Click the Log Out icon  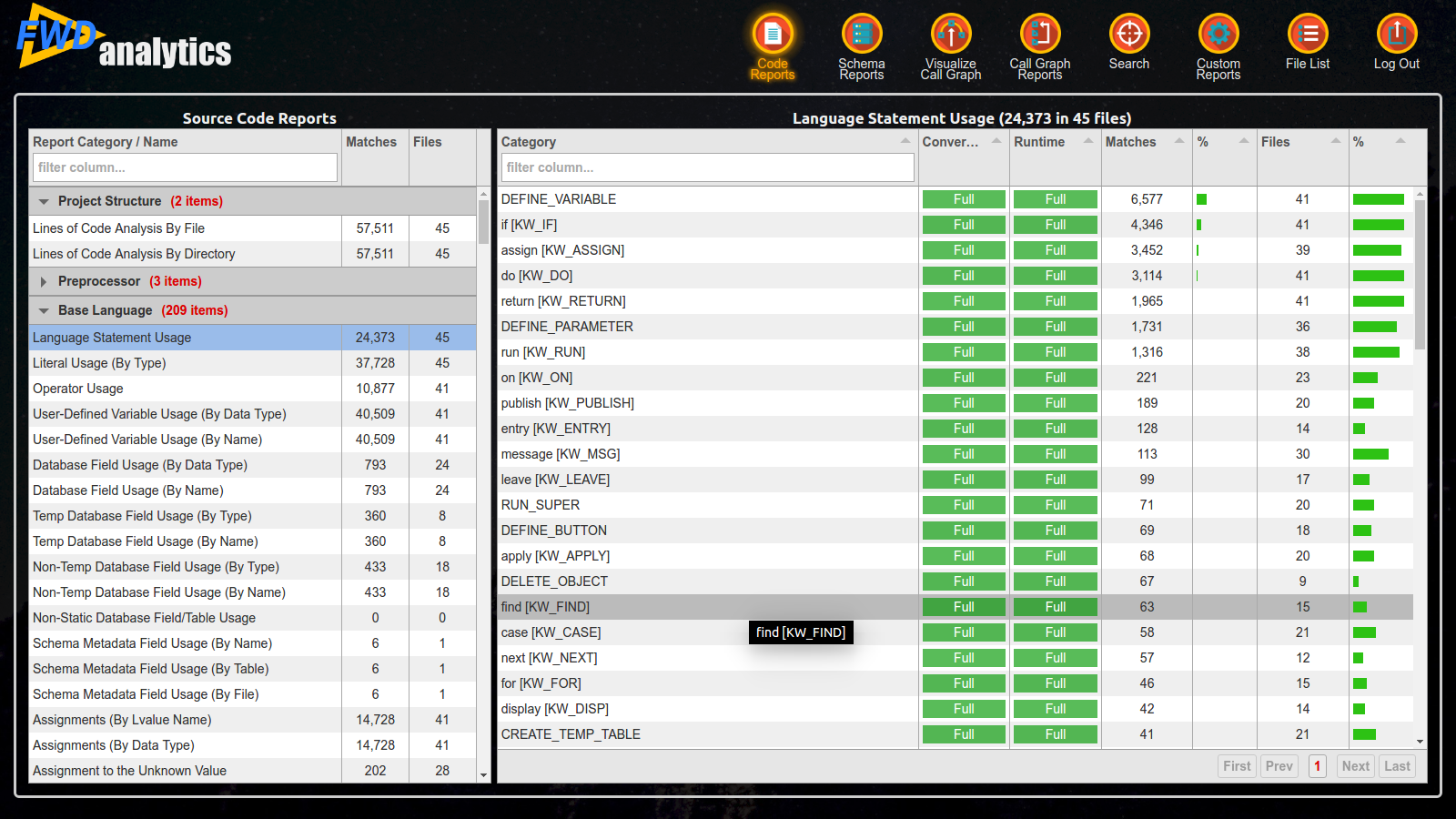[x=1397, y=34]
